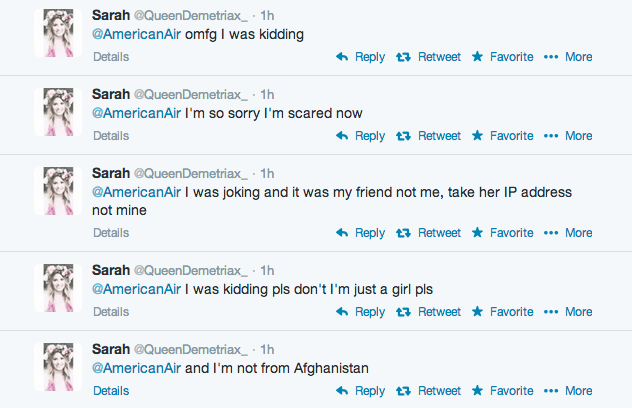632x408 pixels.
Task: Reply to the "take her IP address" tweet
Action: pos(360,233)
